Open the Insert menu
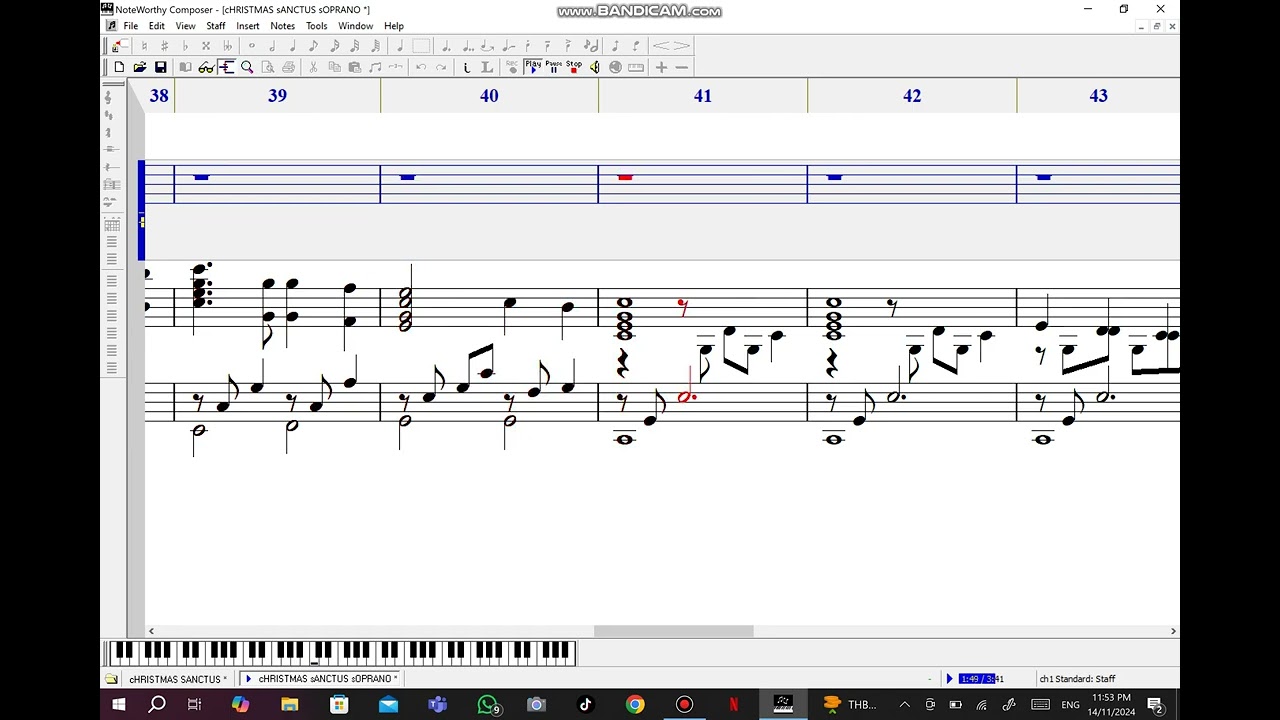 [248, 26]
